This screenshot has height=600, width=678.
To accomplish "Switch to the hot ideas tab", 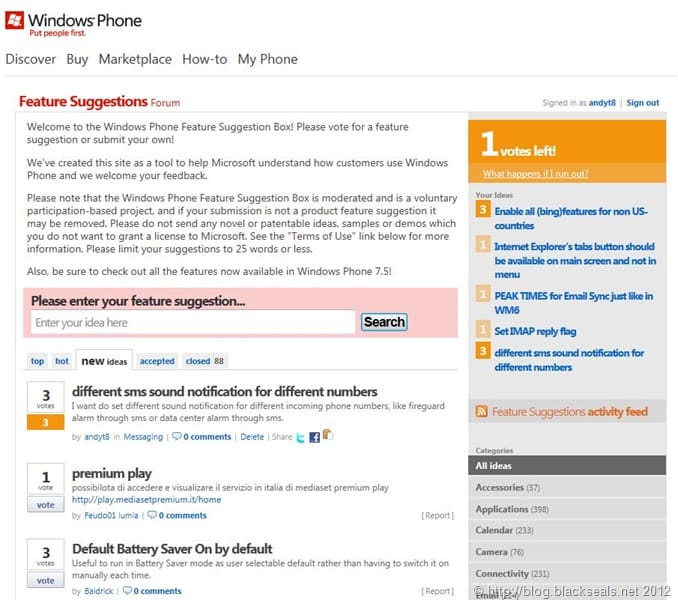I will (x=62, y=361).
